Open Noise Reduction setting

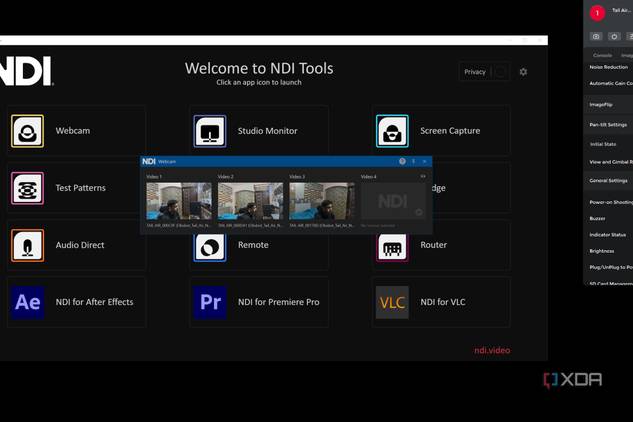(x=608, y=67)
